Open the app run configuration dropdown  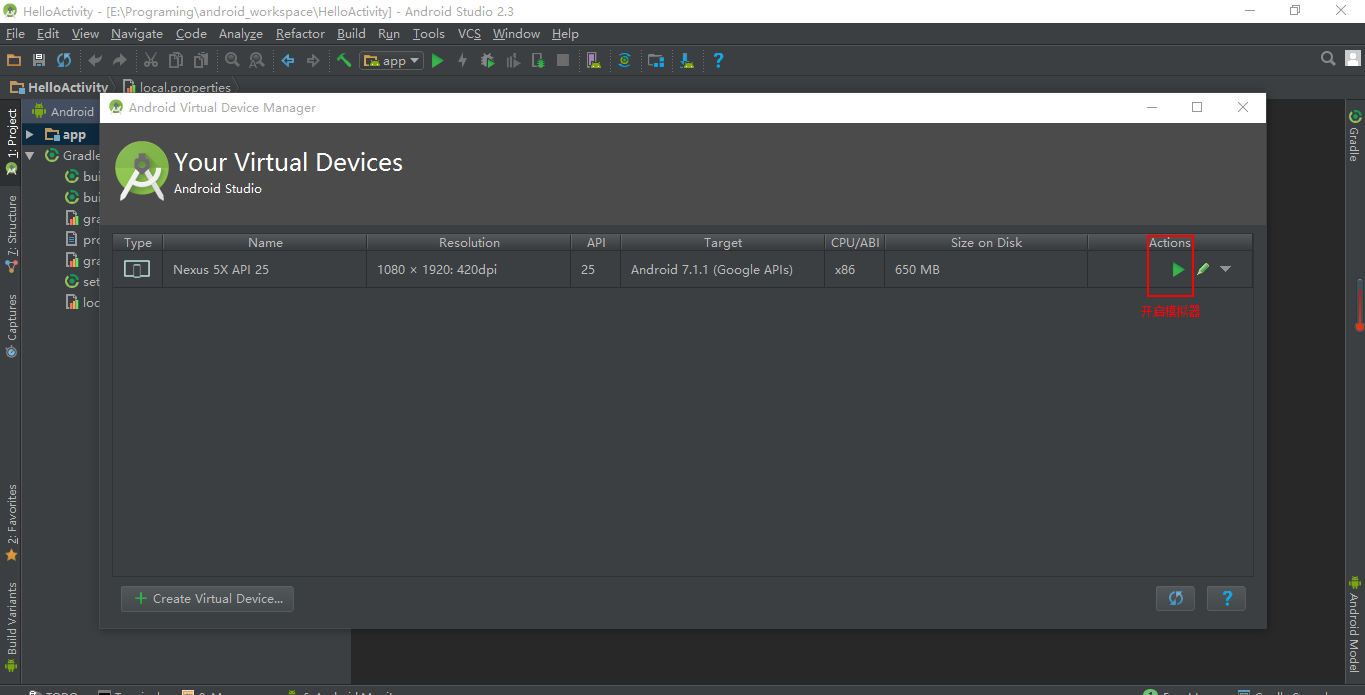(x=391, y=61)
